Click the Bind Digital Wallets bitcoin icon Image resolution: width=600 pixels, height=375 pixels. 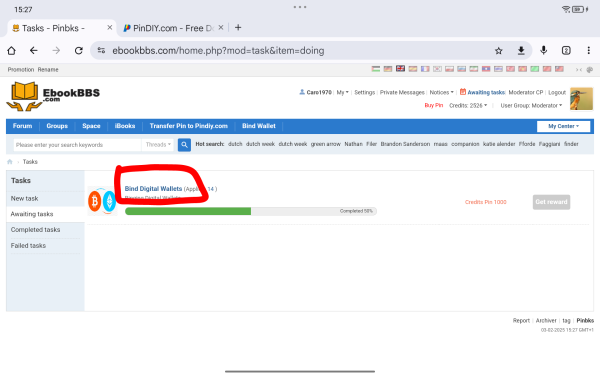(x=102, y=201)
